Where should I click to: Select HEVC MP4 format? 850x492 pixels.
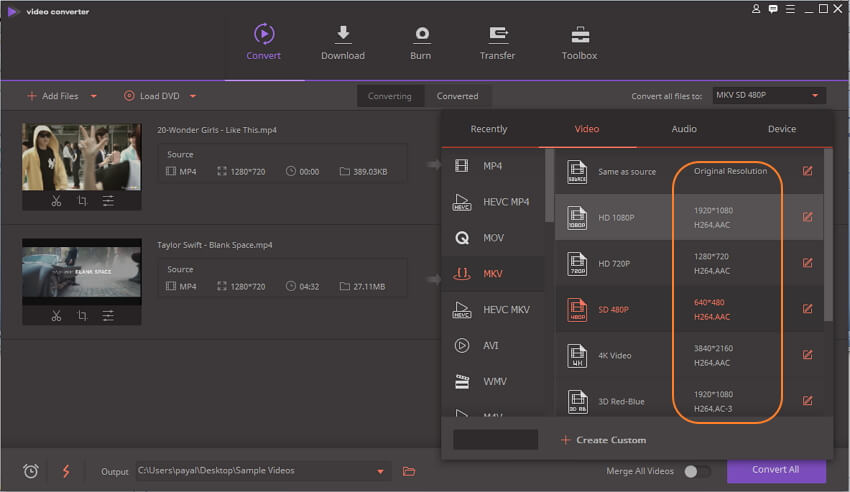(x=493, y=202)
